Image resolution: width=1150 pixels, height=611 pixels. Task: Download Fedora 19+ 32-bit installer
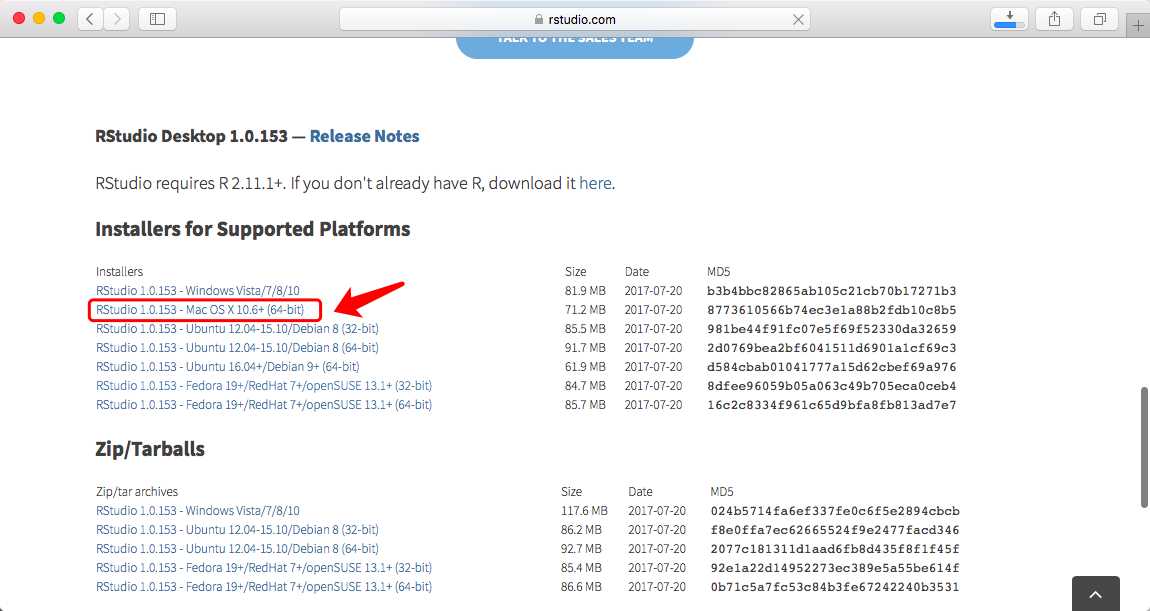click(264, 386)
